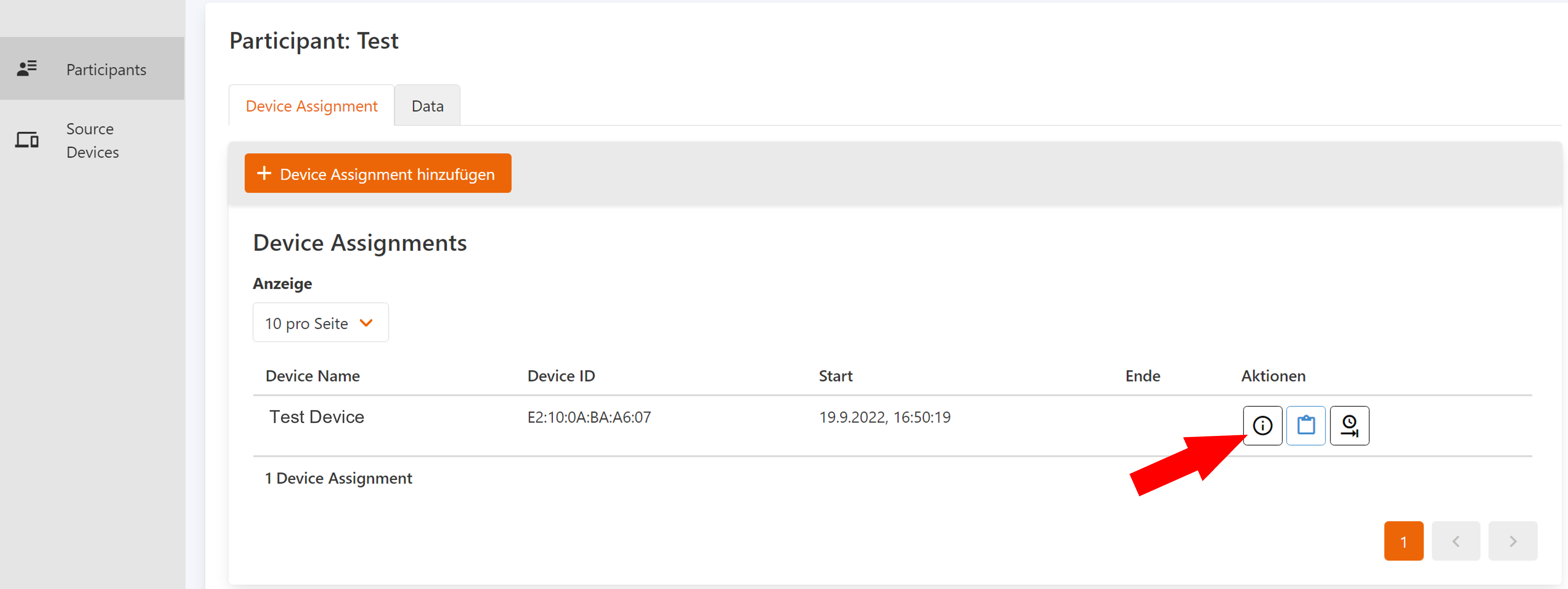This screenshot has width=1568, height=589.
Task: Switch to the Data tab
Action: tap(427, 106)
